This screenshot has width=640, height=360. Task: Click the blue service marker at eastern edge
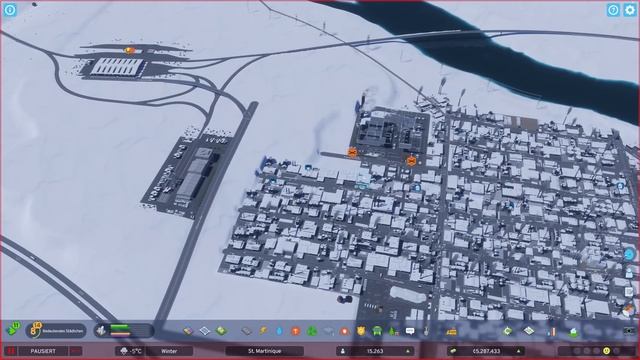click(620, 186)
